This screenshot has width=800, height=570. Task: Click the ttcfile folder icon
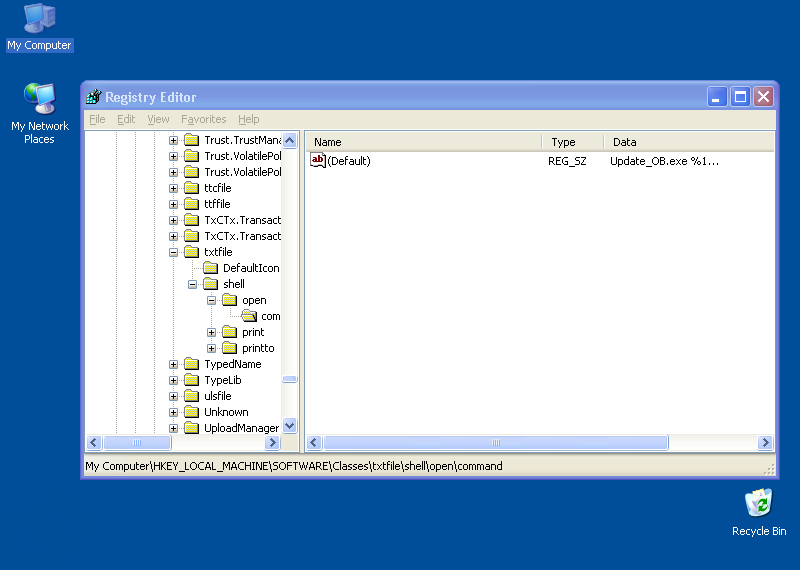pyautogui.click(x=191, y=188)
